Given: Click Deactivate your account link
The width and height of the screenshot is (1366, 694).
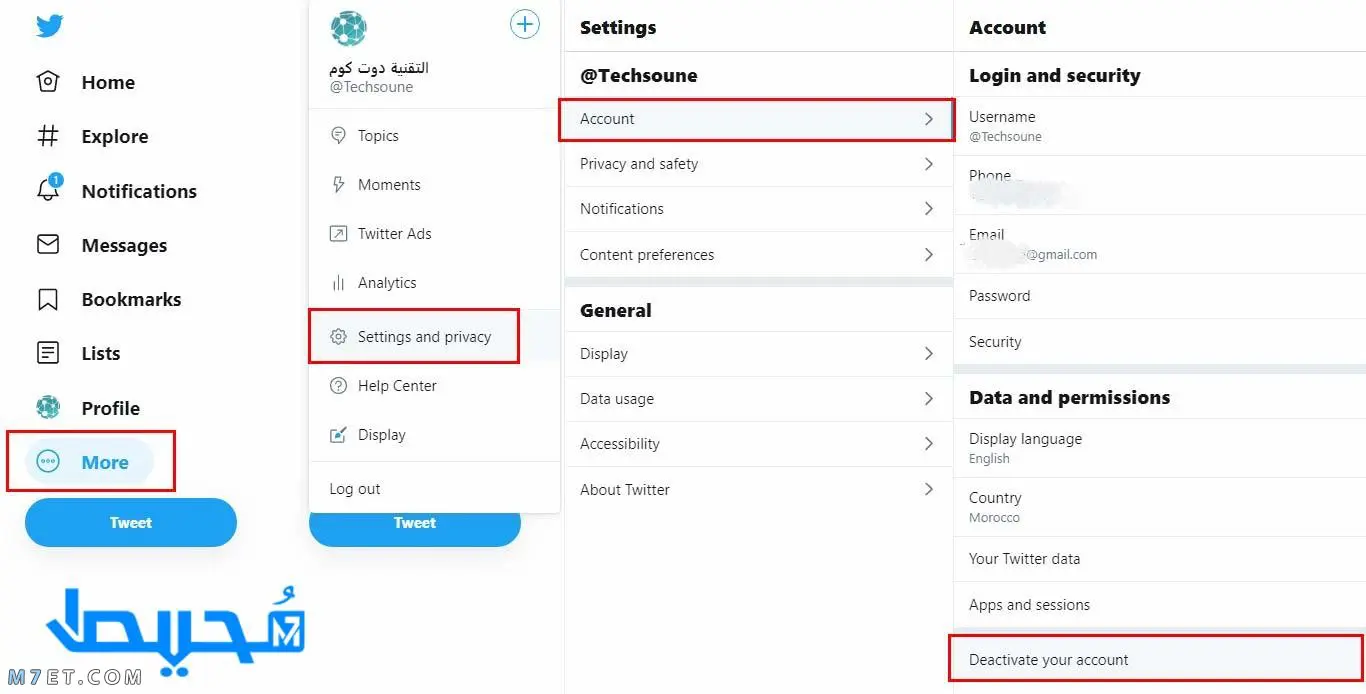Looking at the screenshot, I should pyautogui.click(x=1049, y=660).
